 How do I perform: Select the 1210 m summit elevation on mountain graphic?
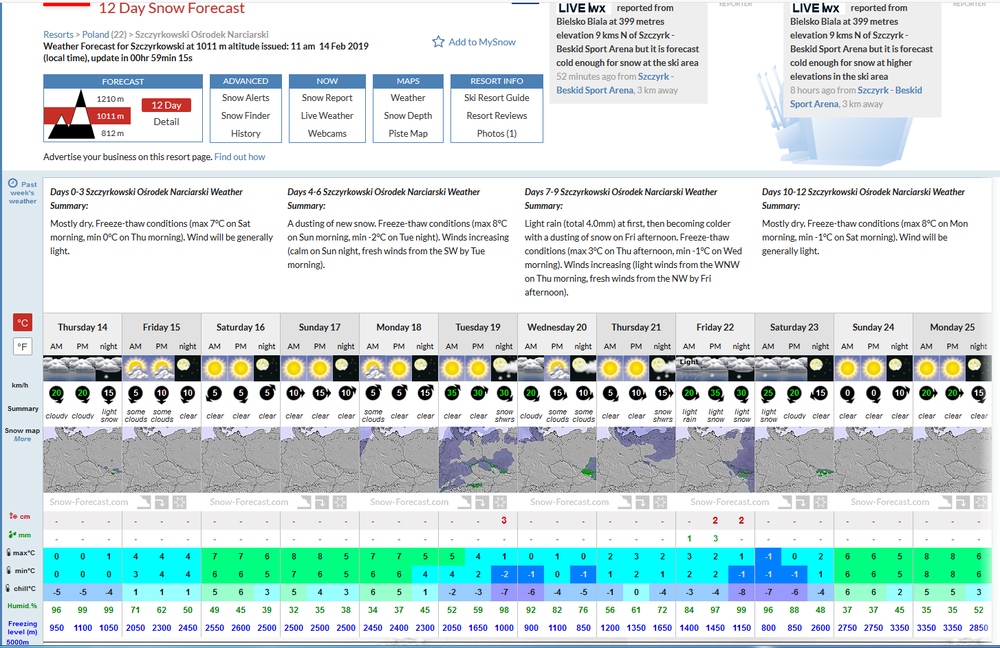tap(110, 99)
